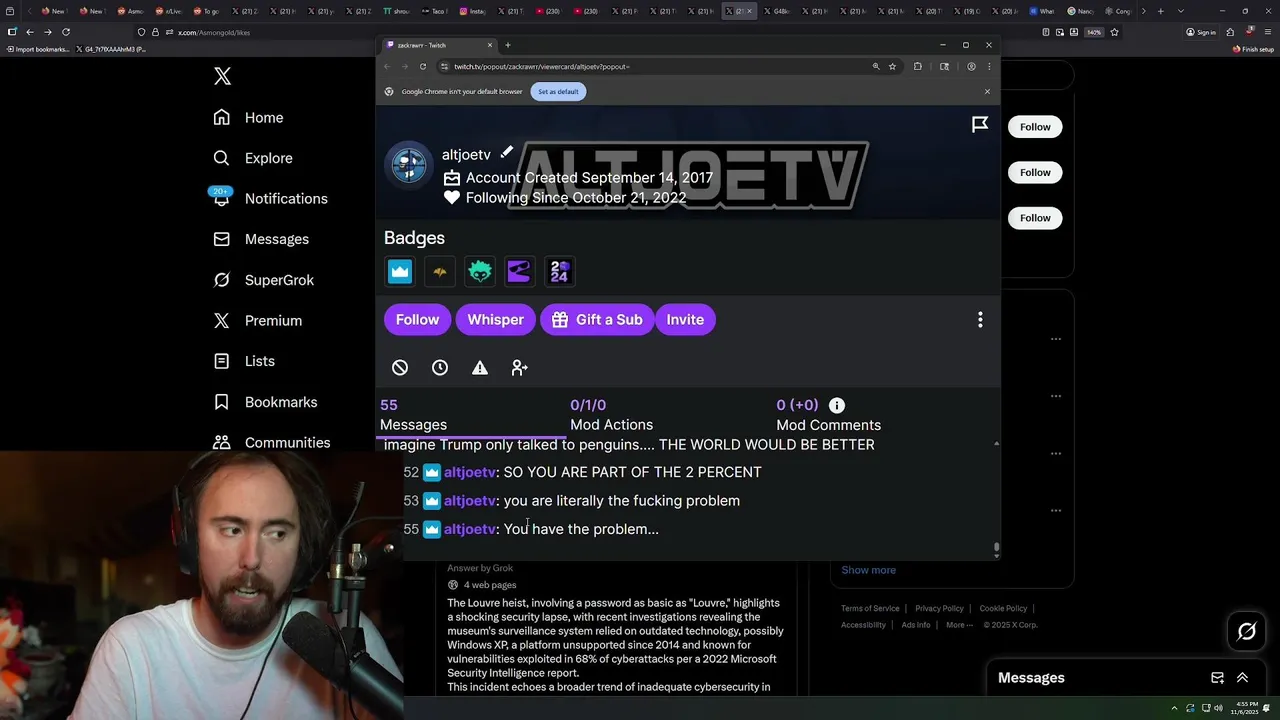Click the 140% zoom indicator in Firefox
1280x720 pixels.
click(1094, 32)
